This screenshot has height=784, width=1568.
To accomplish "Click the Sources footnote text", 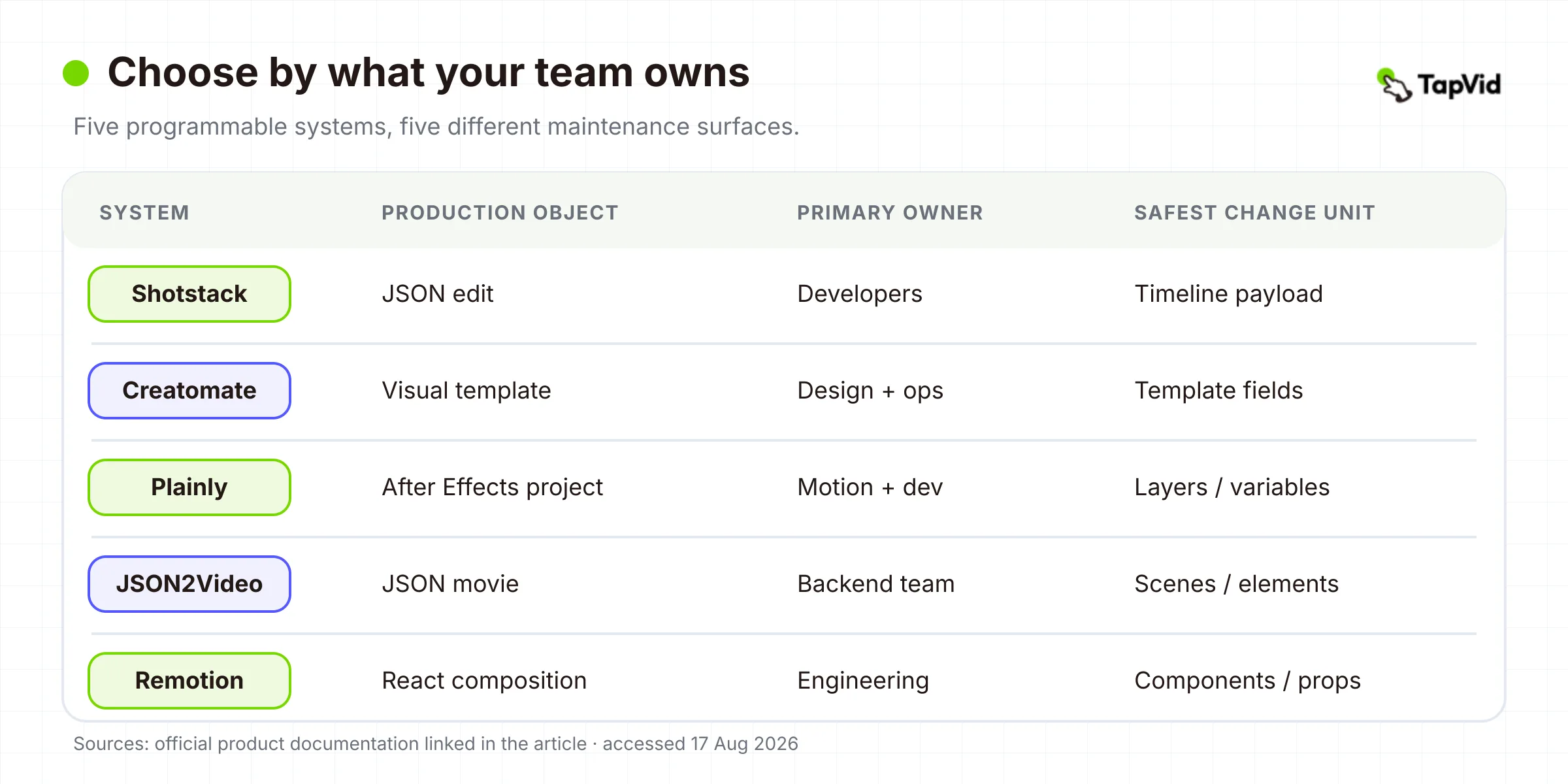I will click(x=436, y=743).
